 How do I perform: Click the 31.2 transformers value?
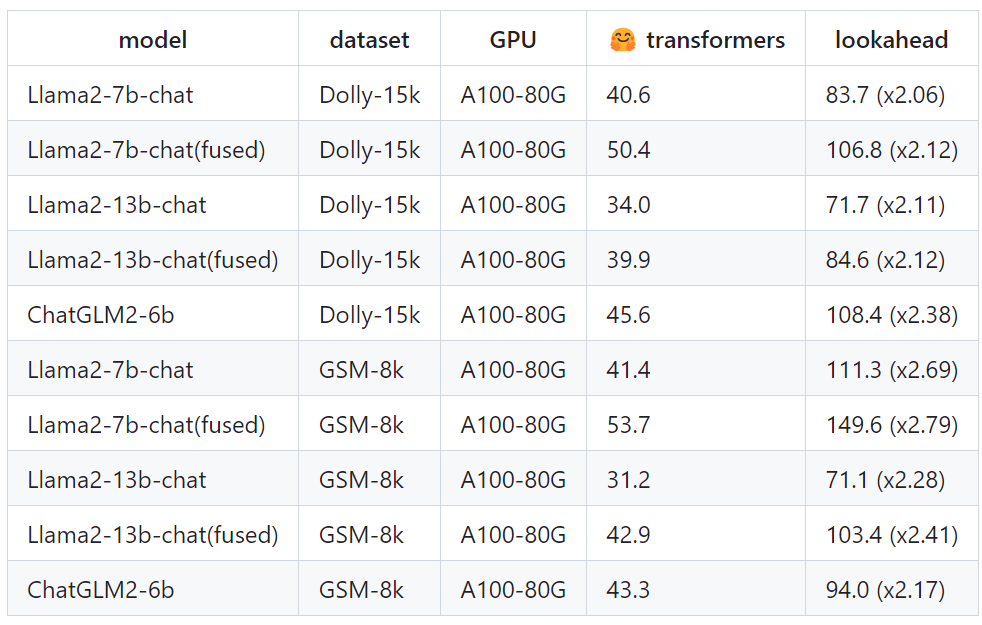click(x=628, y=479)
